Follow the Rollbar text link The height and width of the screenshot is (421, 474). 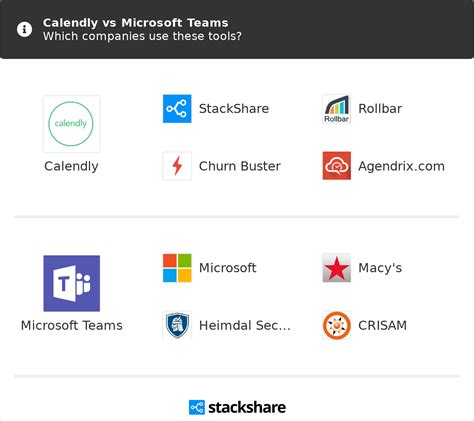[x=380, y=109]
